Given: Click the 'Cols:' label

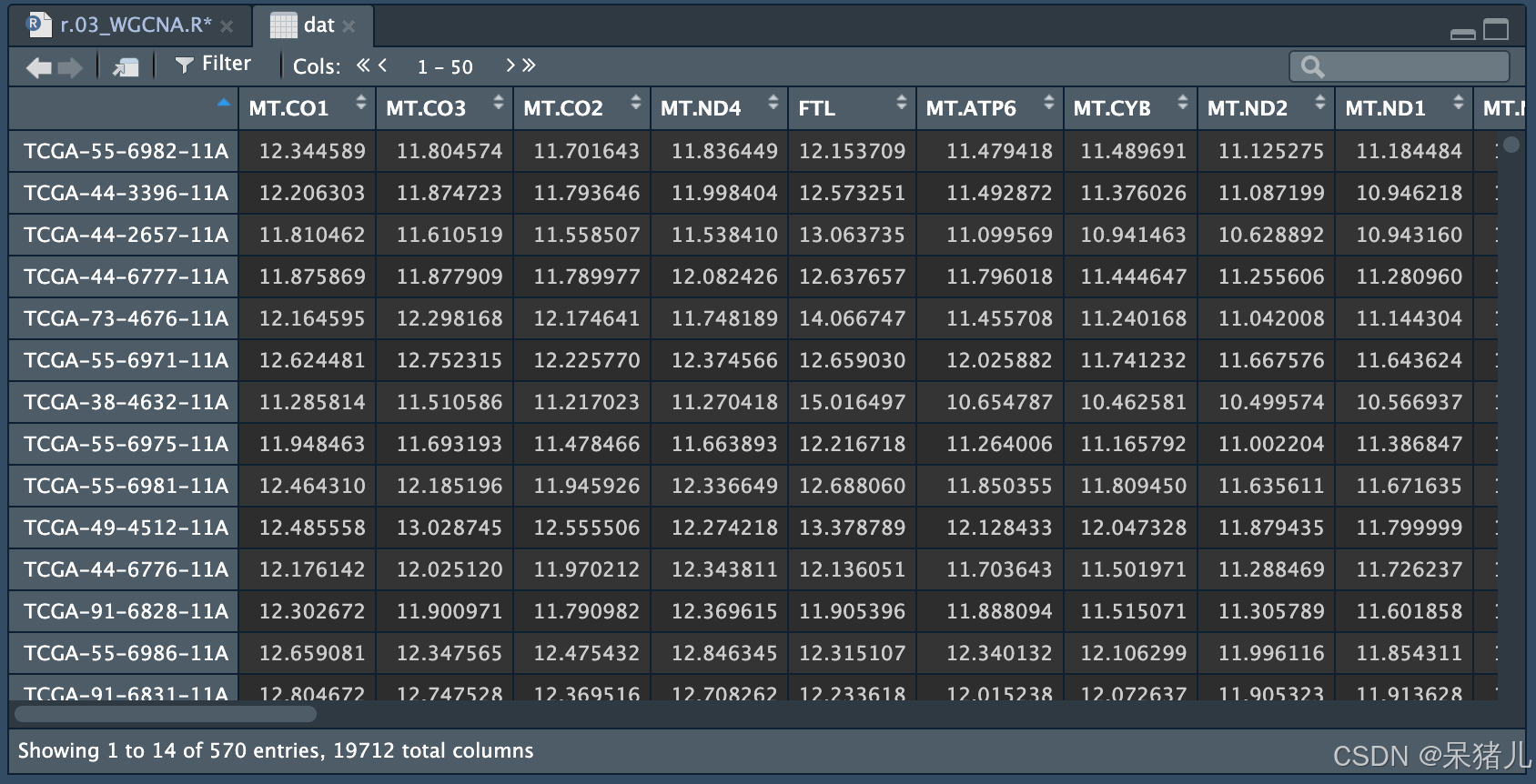Looking at the screenshot, I should 317,66.
